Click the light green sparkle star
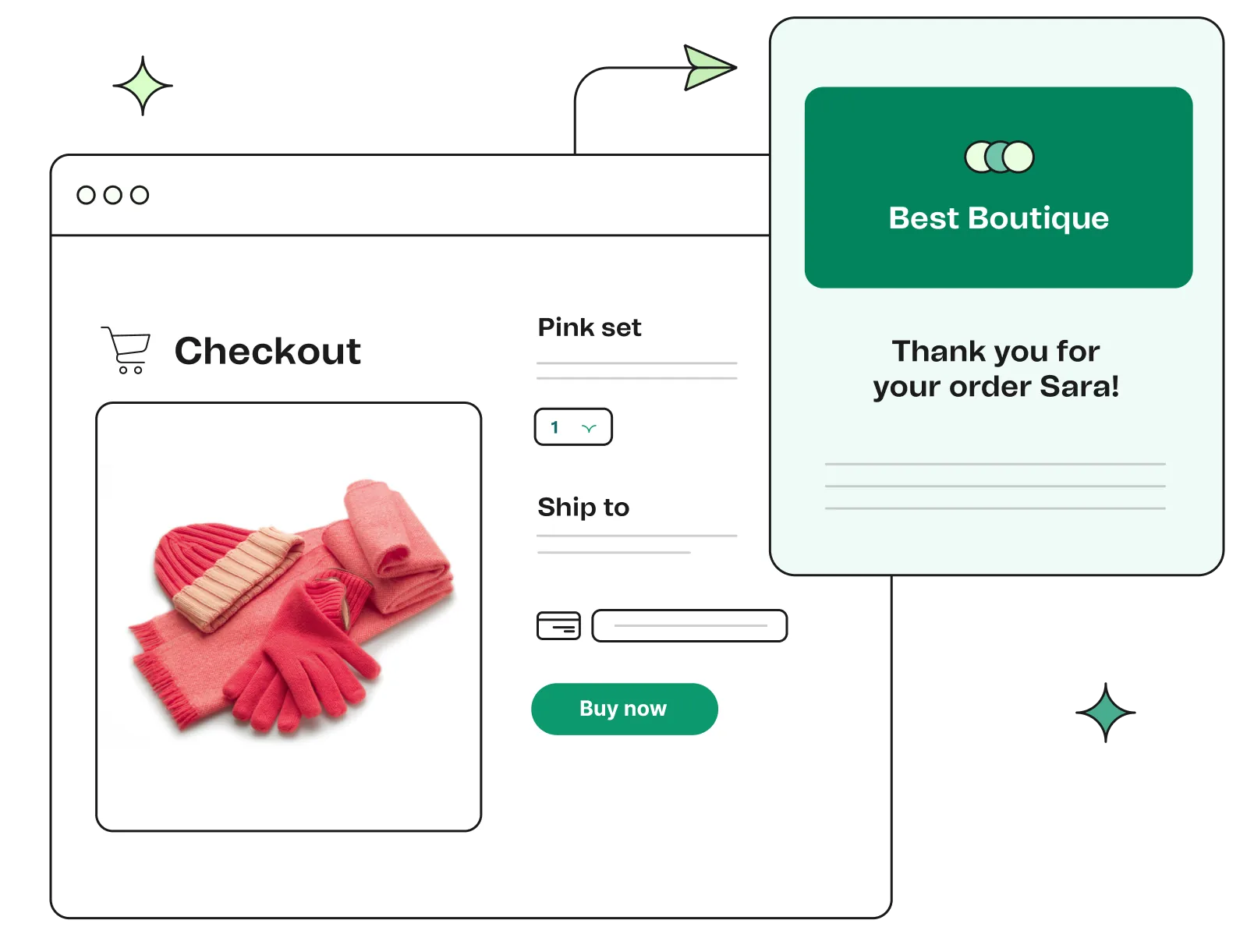Screen dimensions: 1254x952 [143, 85]
